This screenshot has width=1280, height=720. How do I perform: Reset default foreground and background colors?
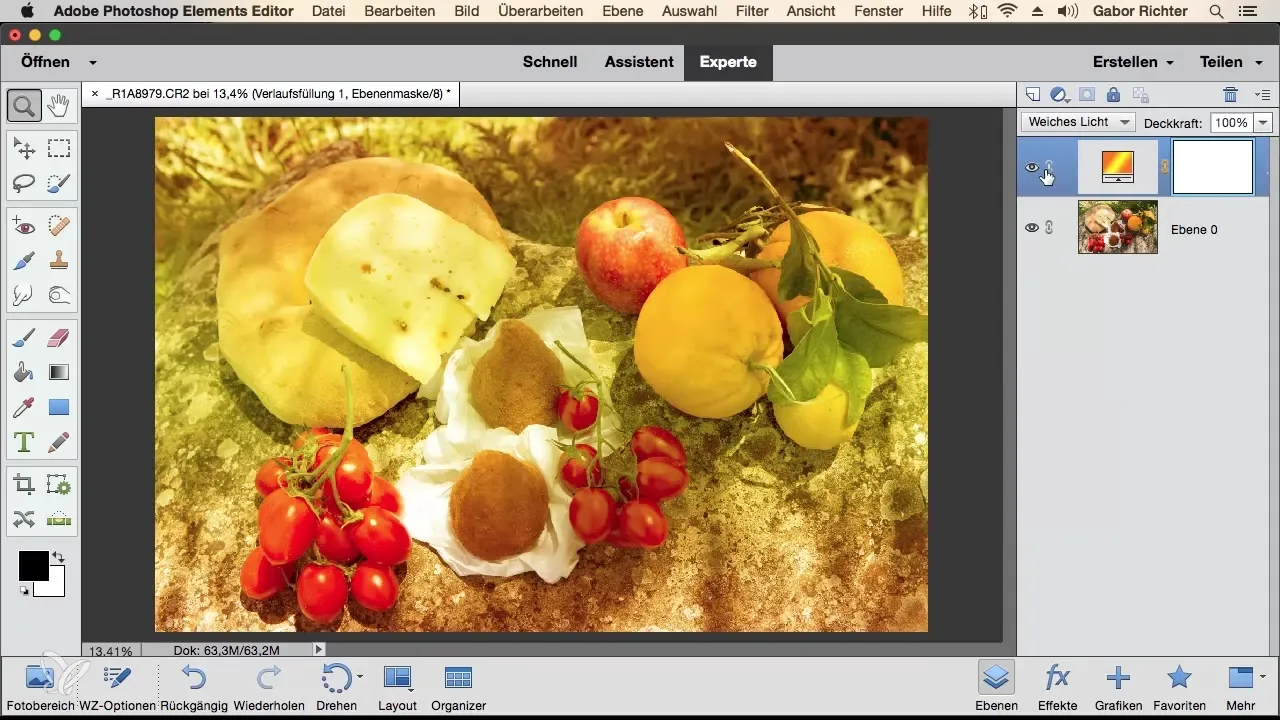click(x=24, y=591)
